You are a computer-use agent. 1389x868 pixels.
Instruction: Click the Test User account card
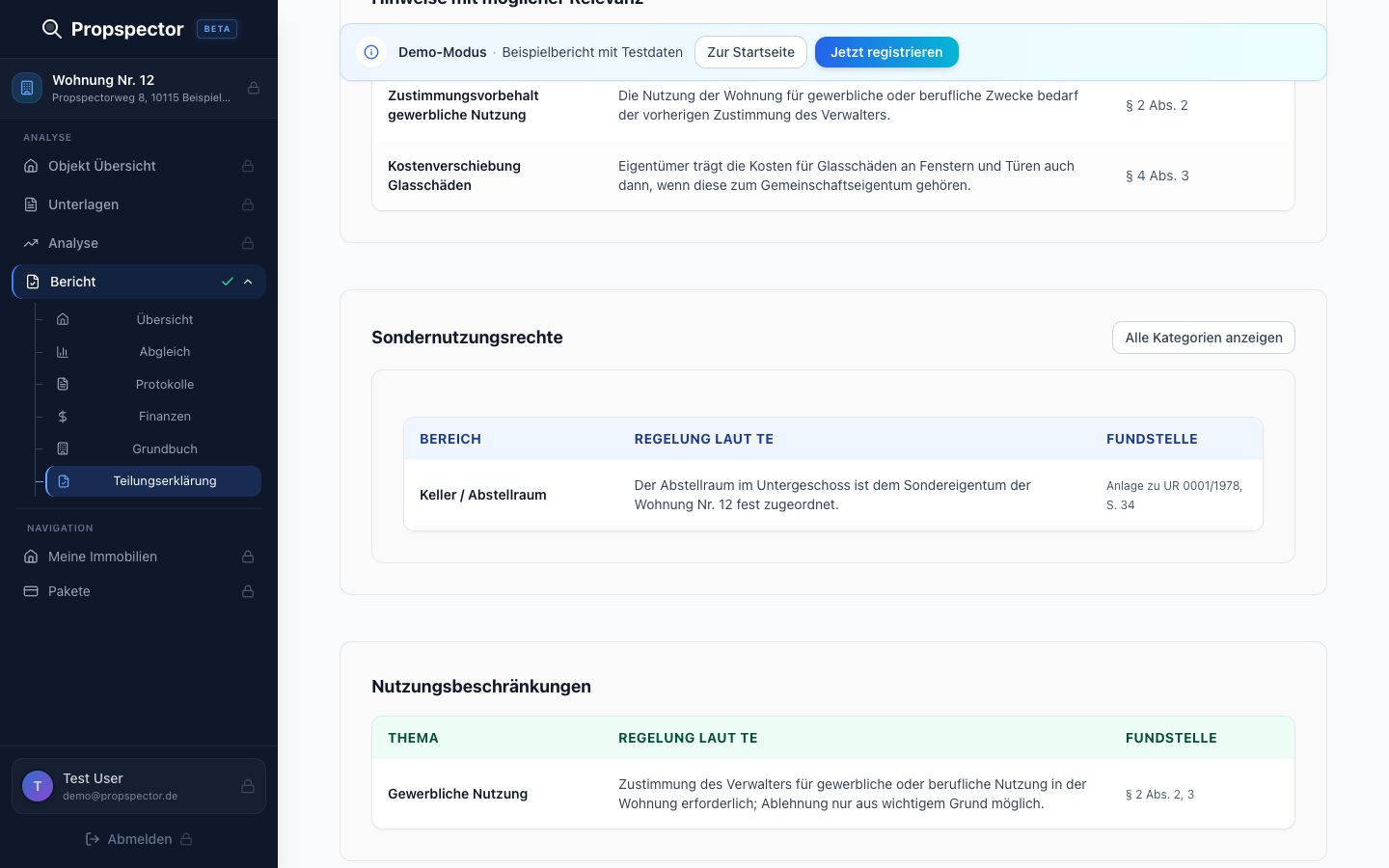click(139, 786)
